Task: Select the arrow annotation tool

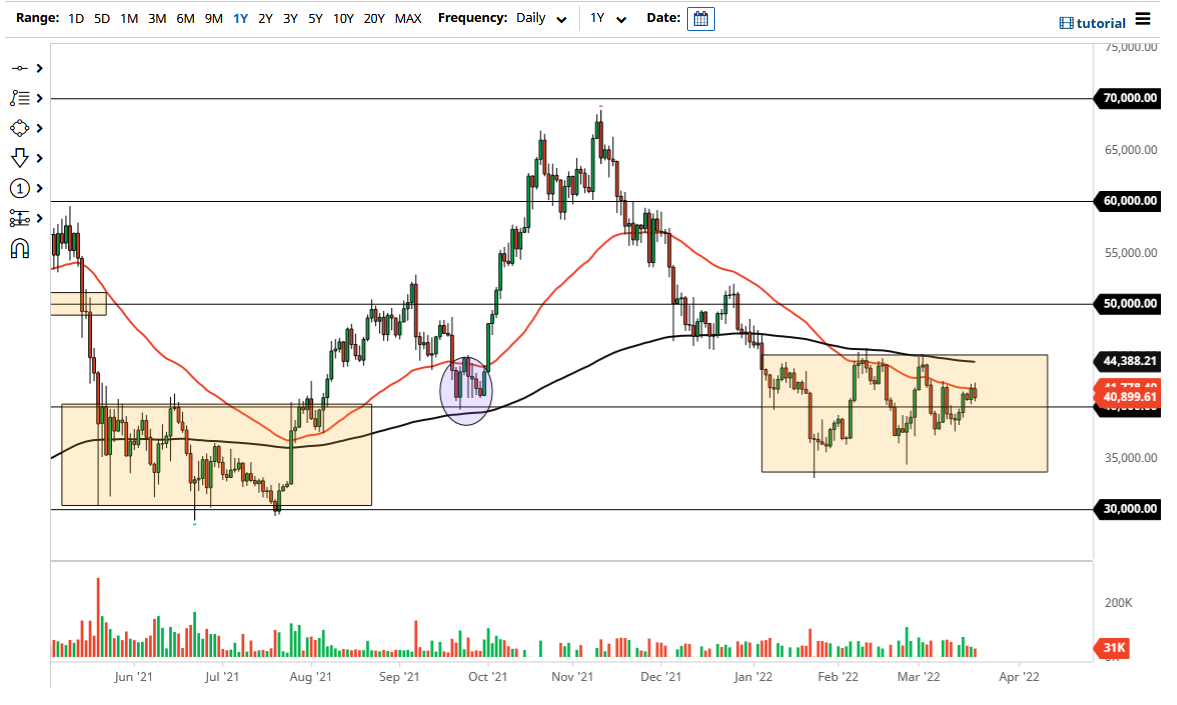Action: [x=22, y=158]
